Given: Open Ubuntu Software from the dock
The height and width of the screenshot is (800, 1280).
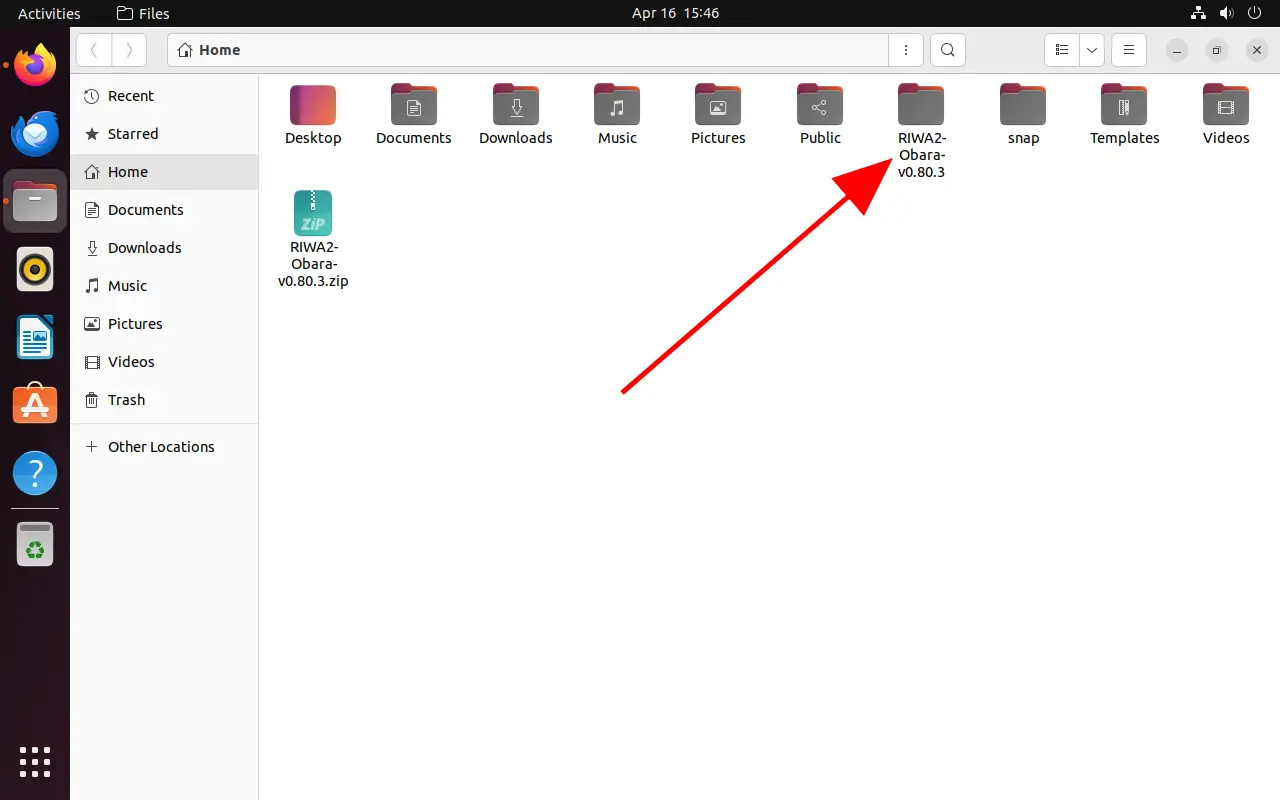Looking at the screenshot, I should click(x=35, y=405).
